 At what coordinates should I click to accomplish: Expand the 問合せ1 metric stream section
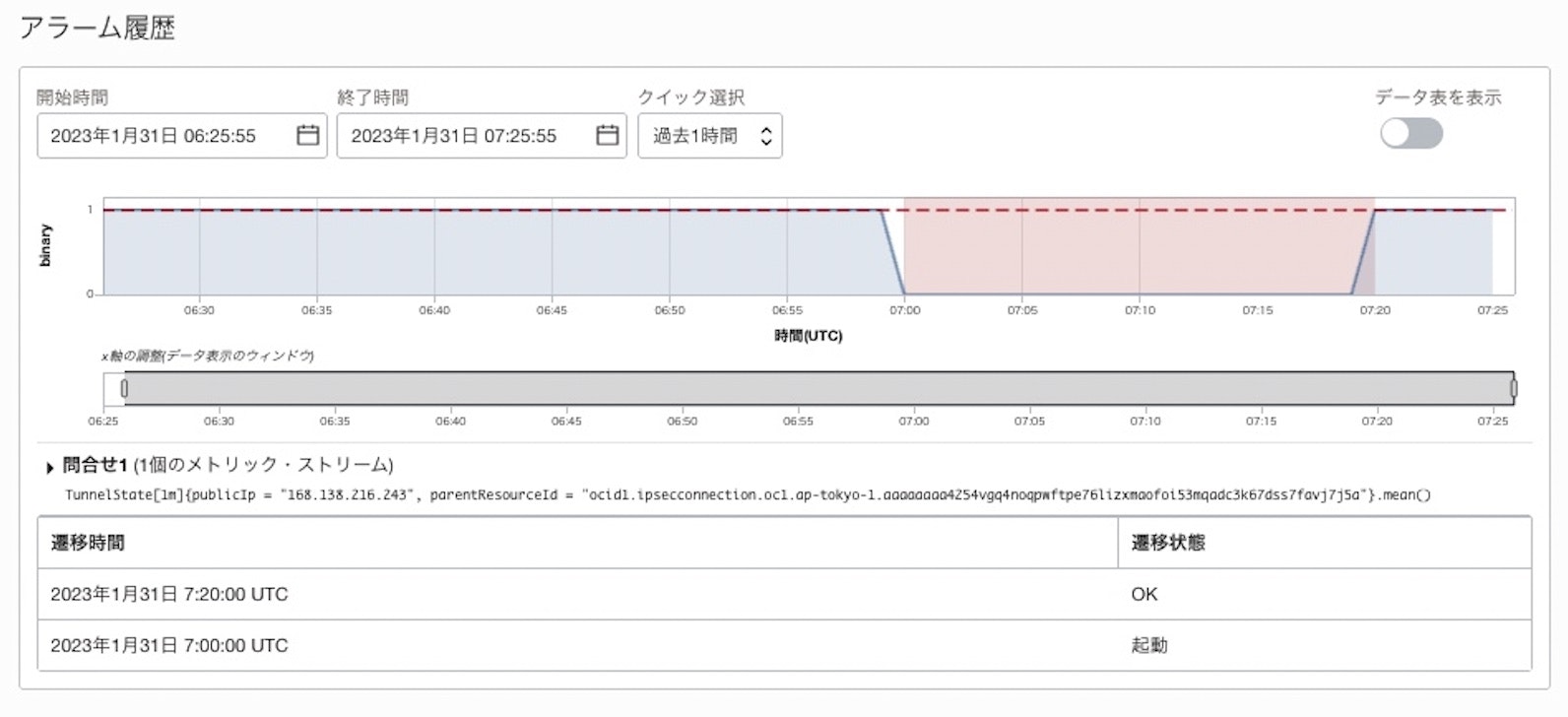point(50,467)
